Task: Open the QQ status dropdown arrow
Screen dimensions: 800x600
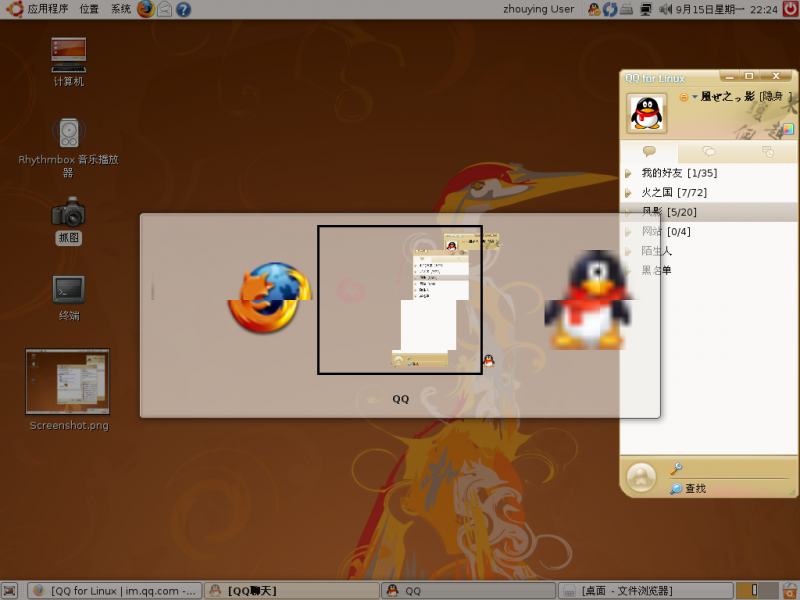Action: coord(694,97)
